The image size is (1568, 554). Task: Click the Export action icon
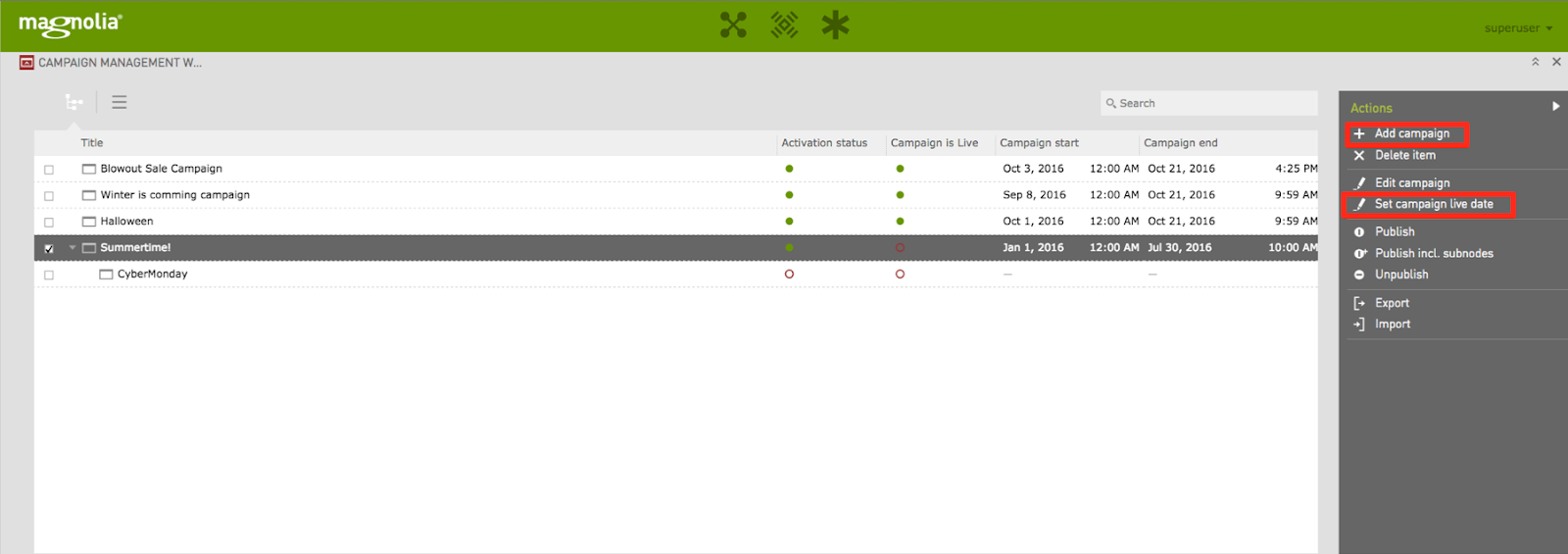tap(1359, 303)
